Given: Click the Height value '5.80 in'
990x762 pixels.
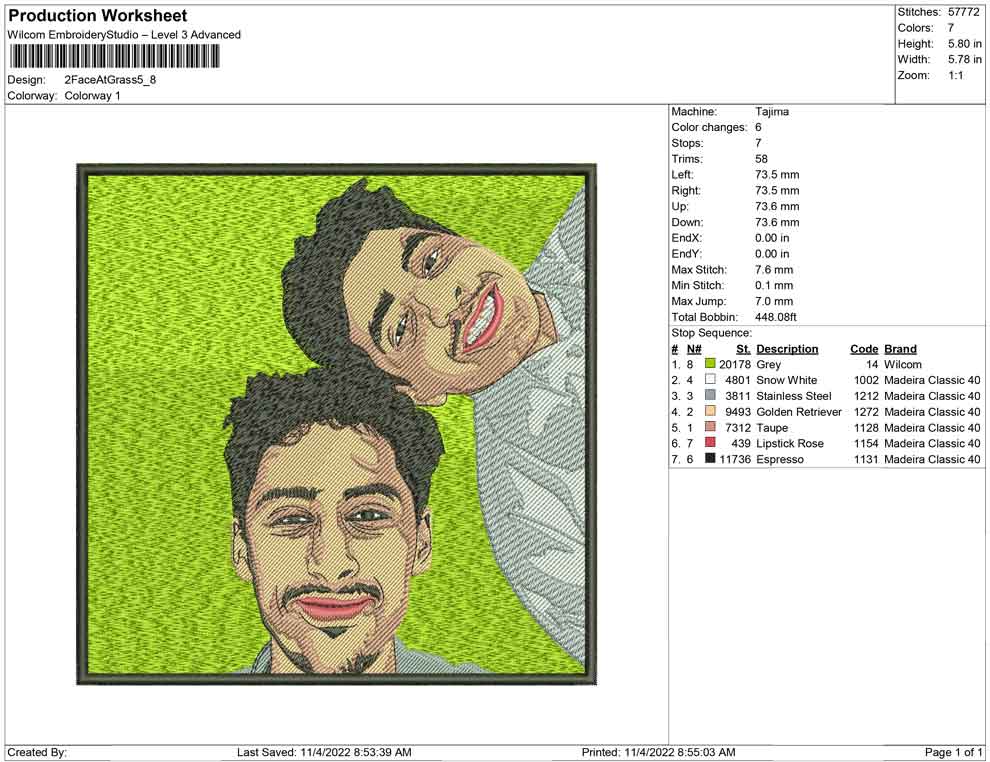Looking at the screenshot, I should [965, 44].
